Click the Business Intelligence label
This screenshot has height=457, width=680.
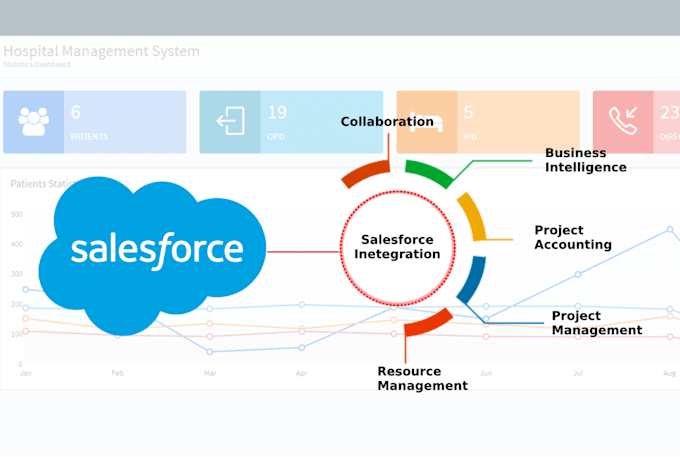tap(585, 160)
